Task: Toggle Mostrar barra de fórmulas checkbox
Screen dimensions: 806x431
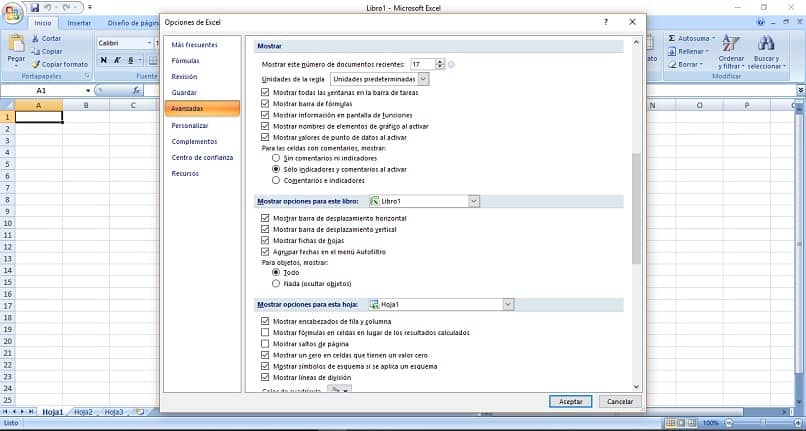Action: point(265,104)
